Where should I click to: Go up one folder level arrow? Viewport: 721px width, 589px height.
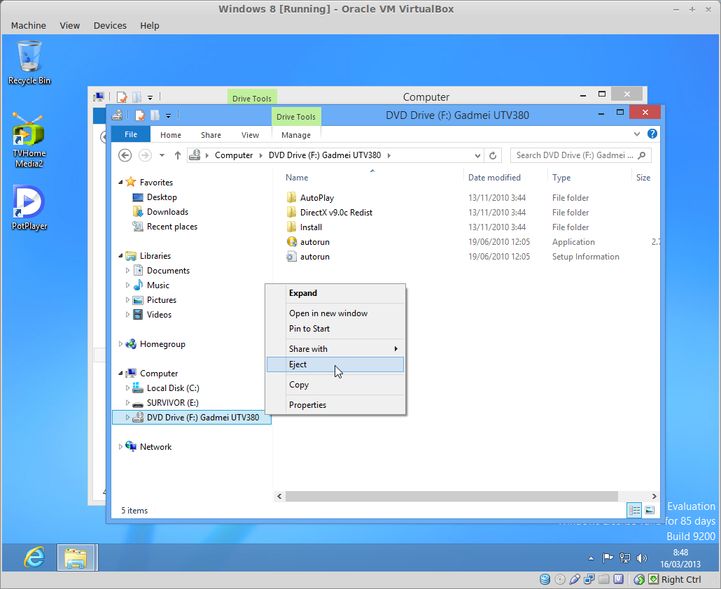tap(177, 155)
